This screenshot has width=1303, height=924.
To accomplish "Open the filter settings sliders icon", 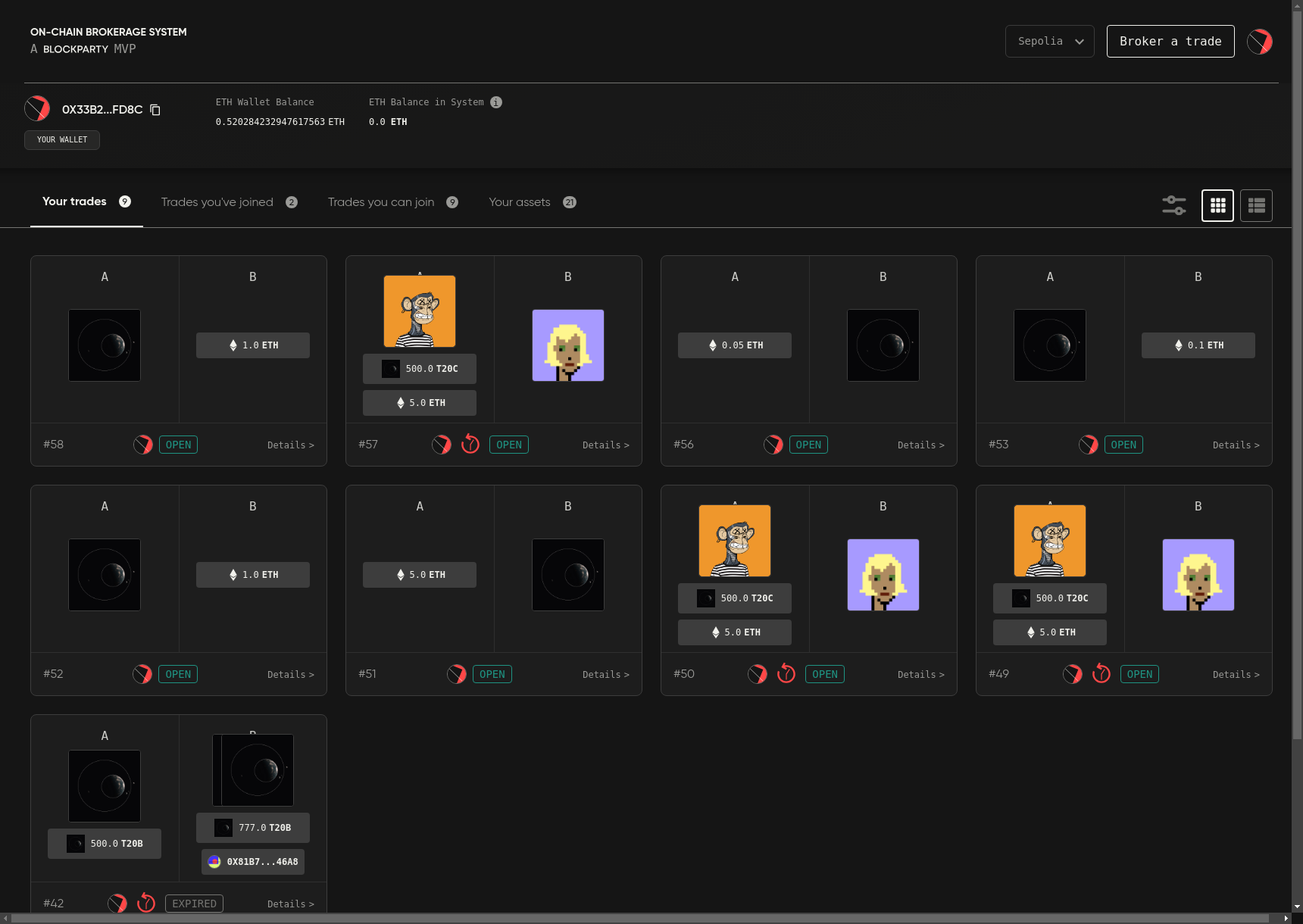I will pyautogui.click(x=1173, y=205).
